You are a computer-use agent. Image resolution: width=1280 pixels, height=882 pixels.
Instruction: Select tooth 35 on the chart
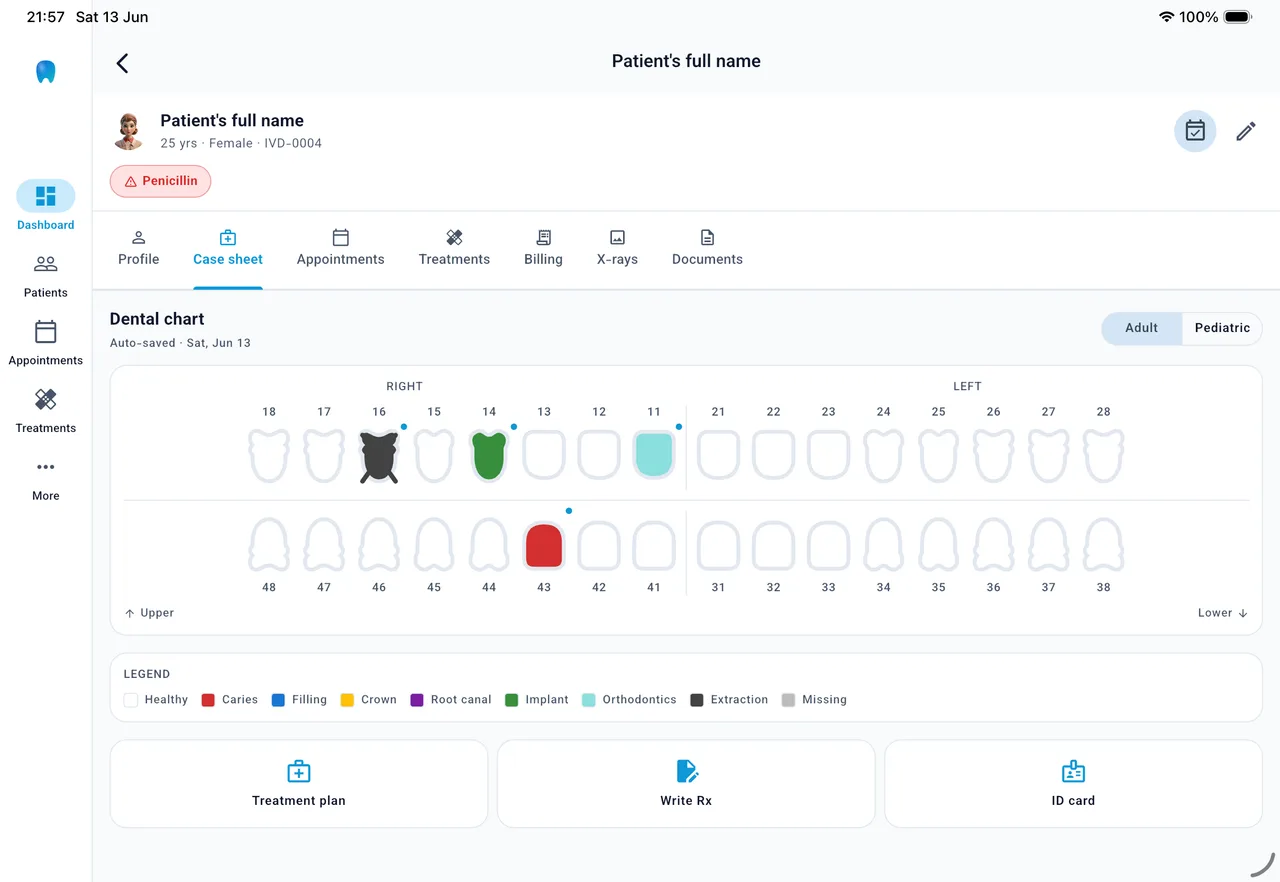coord(938,545)
